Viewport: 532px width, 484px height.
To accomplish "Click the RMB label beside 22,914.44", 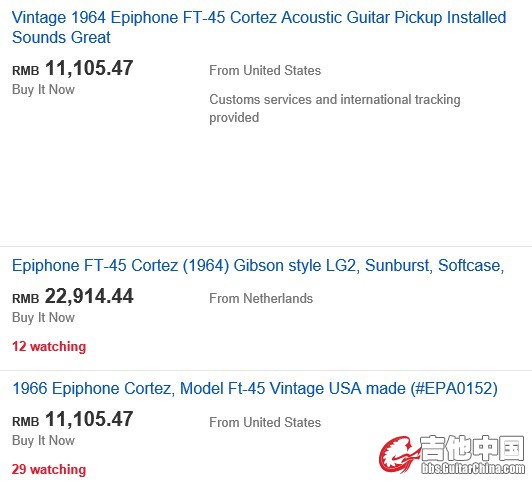I will coord(26,299).
